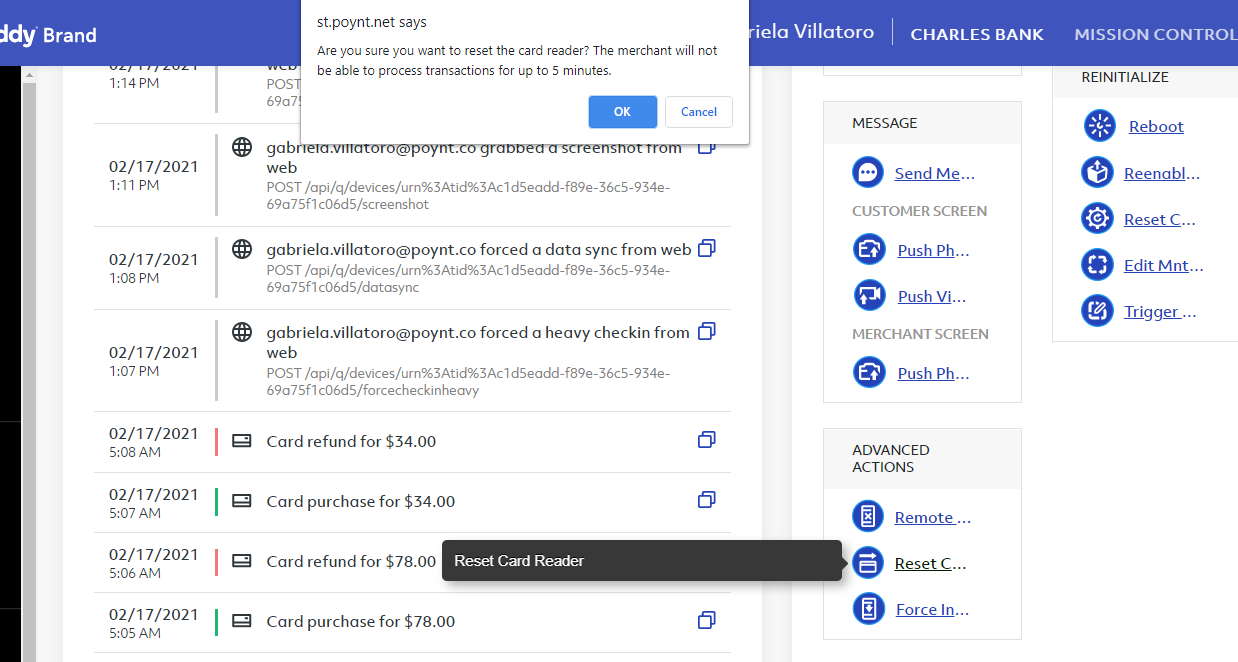This screenshot has width=1238, height=662.
Task: Select the Reset Card Reader icon
Action: (868, 563)
